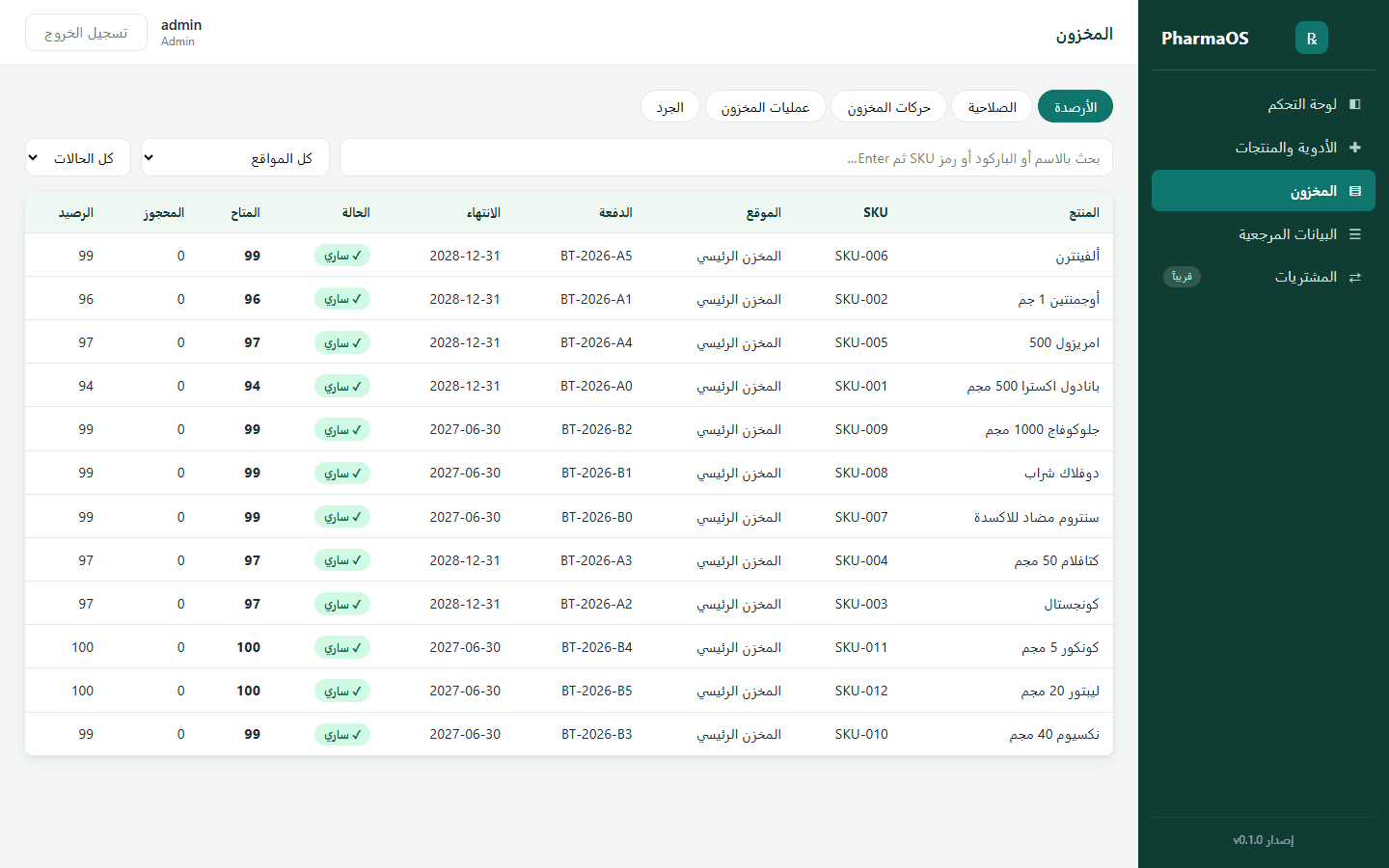Image resolution: width=1389 pixels, height=868 pixels.
Task: Click the امريزول 500 product name
Action: click(1064, 343)
